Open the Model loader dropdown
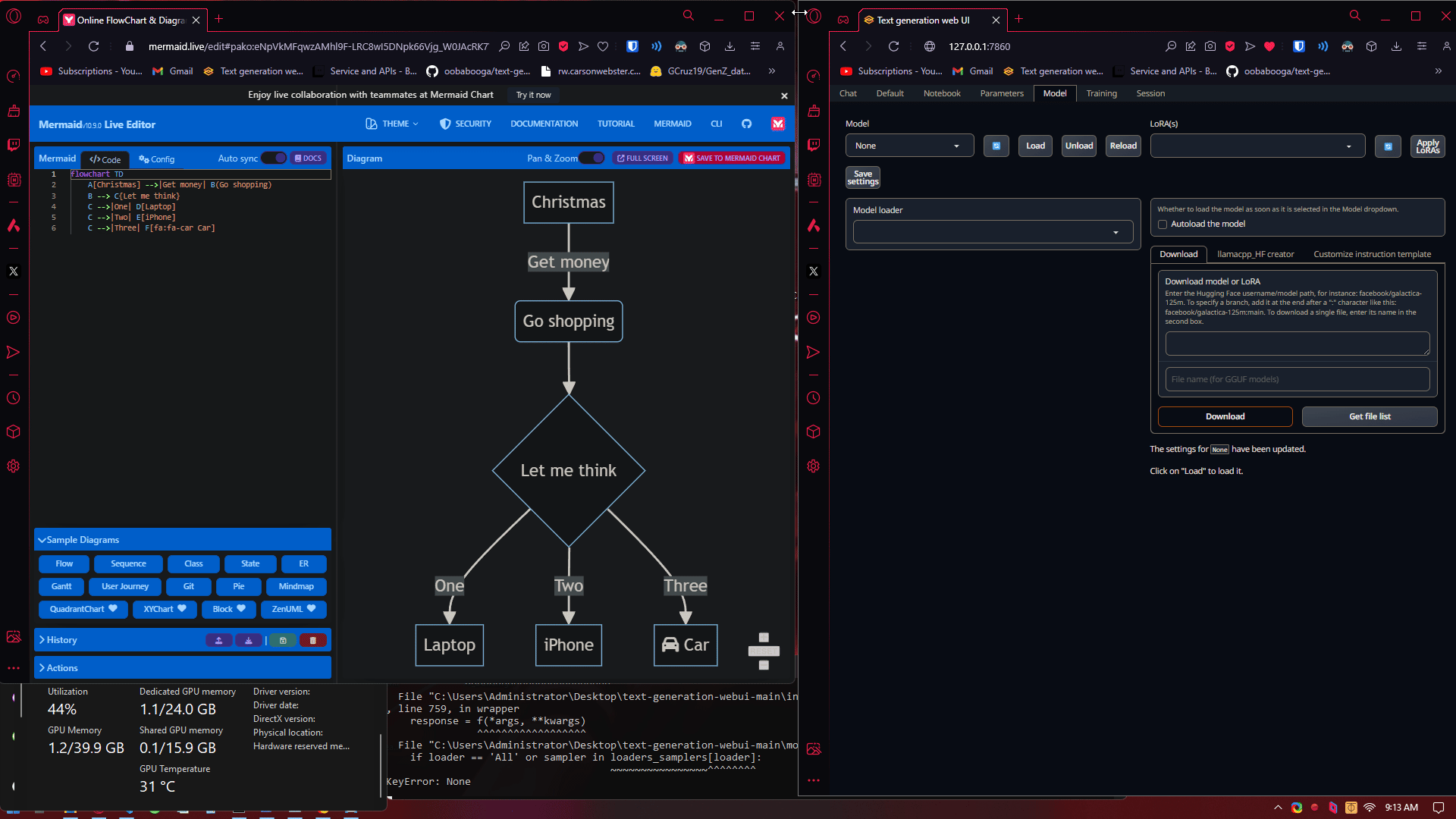1456x819 pixels. 992,231
